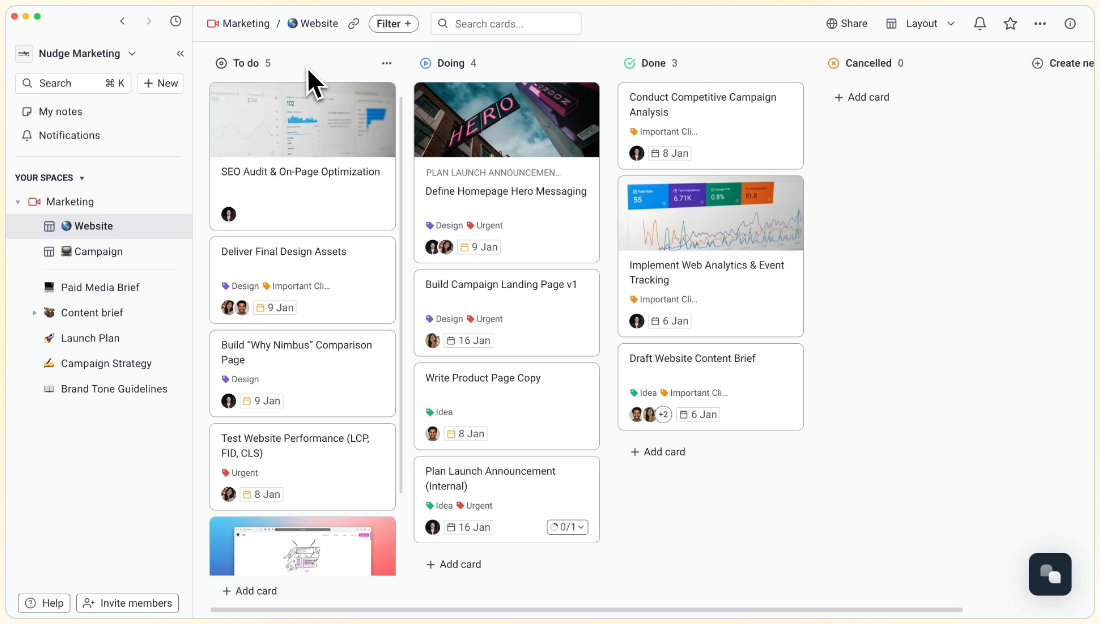Click the Done status check icon

pos(629,63)
